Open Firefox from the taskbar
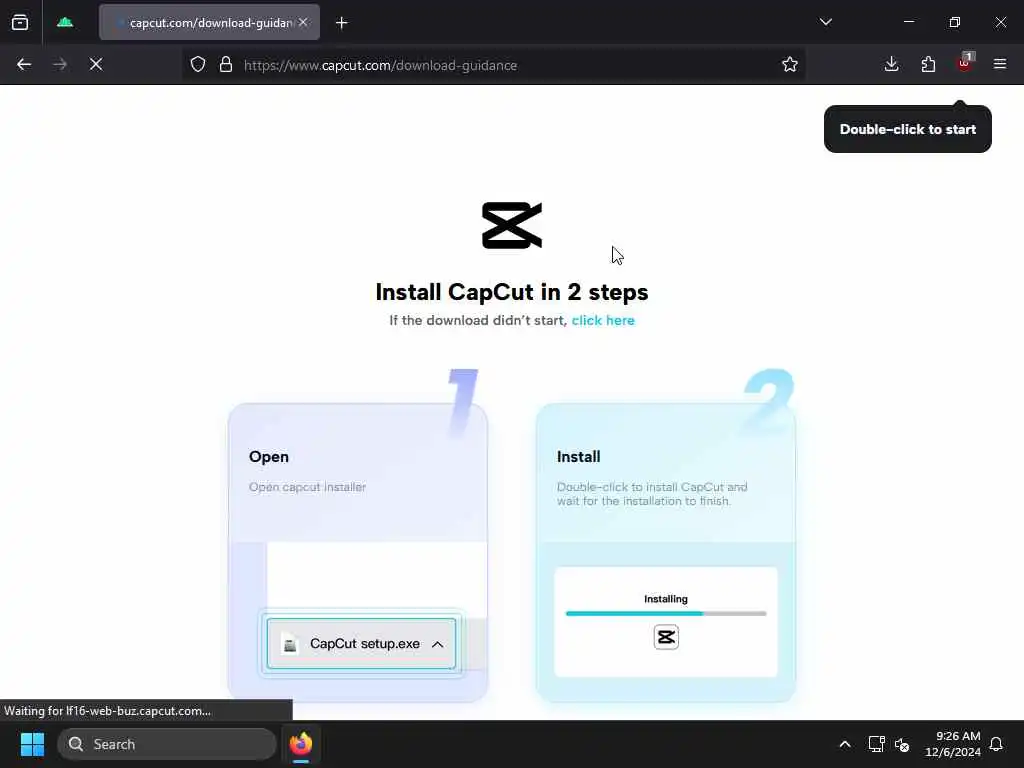Viewport: 1024px width, 768px height. 300,744
